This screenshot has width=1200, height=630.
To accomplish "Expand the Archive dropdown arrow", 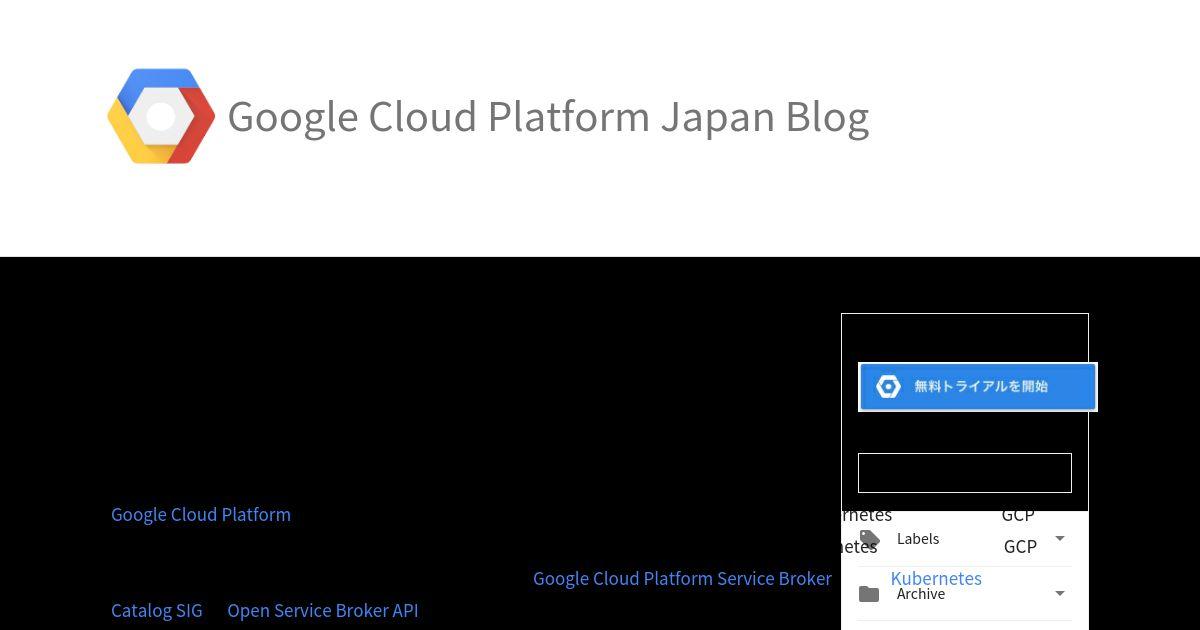I will coord(1060,593).
